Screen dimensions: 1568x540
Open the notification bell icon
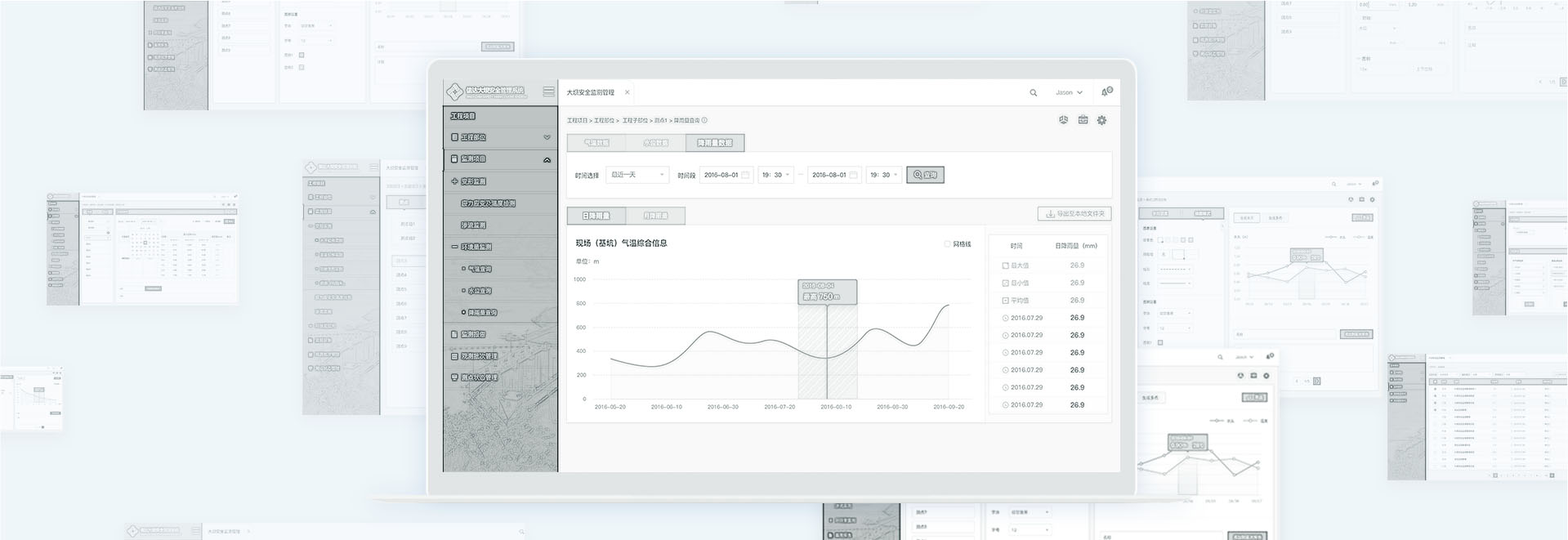1106,92
